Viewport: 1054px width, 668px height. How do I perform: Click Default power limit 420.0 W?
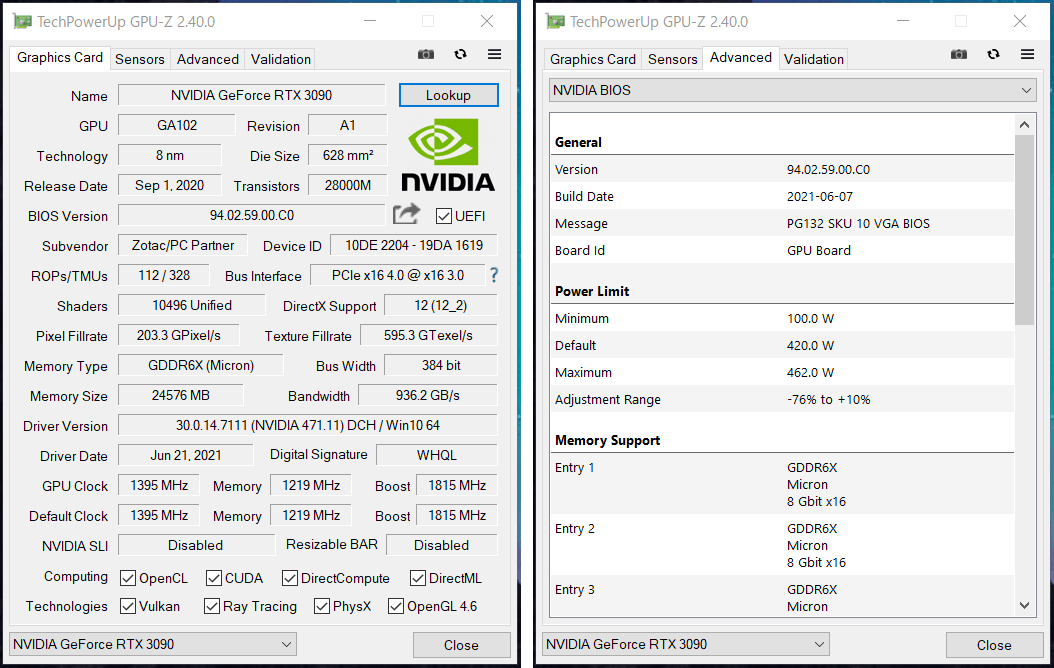(x=811, y=345)
